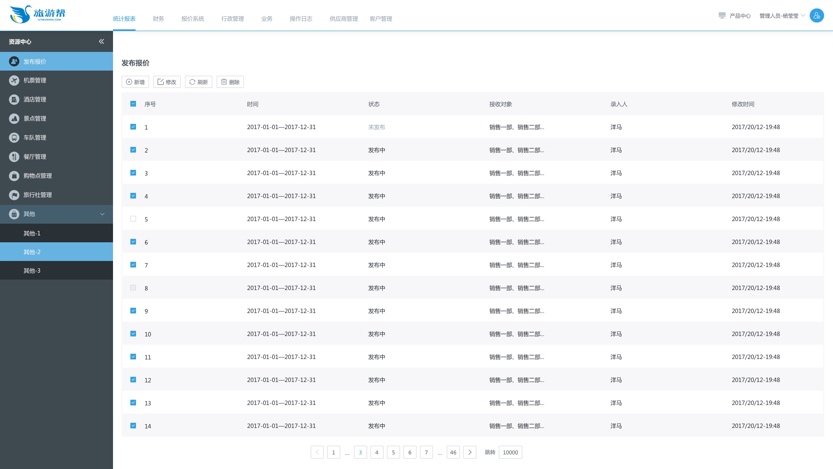
Task: Collapse the 其他 sidebar group
Action: 102,214
